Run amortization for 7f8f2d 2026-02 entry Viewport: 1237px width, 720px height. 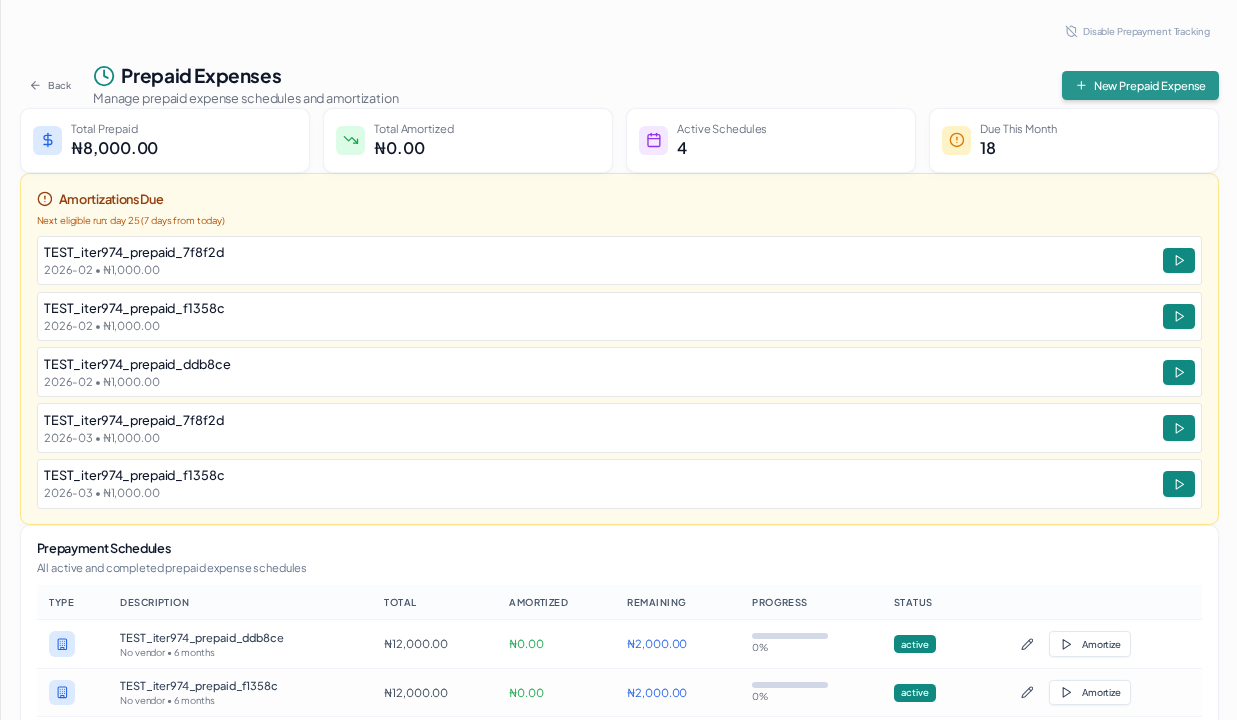(x=1179, y=261)
